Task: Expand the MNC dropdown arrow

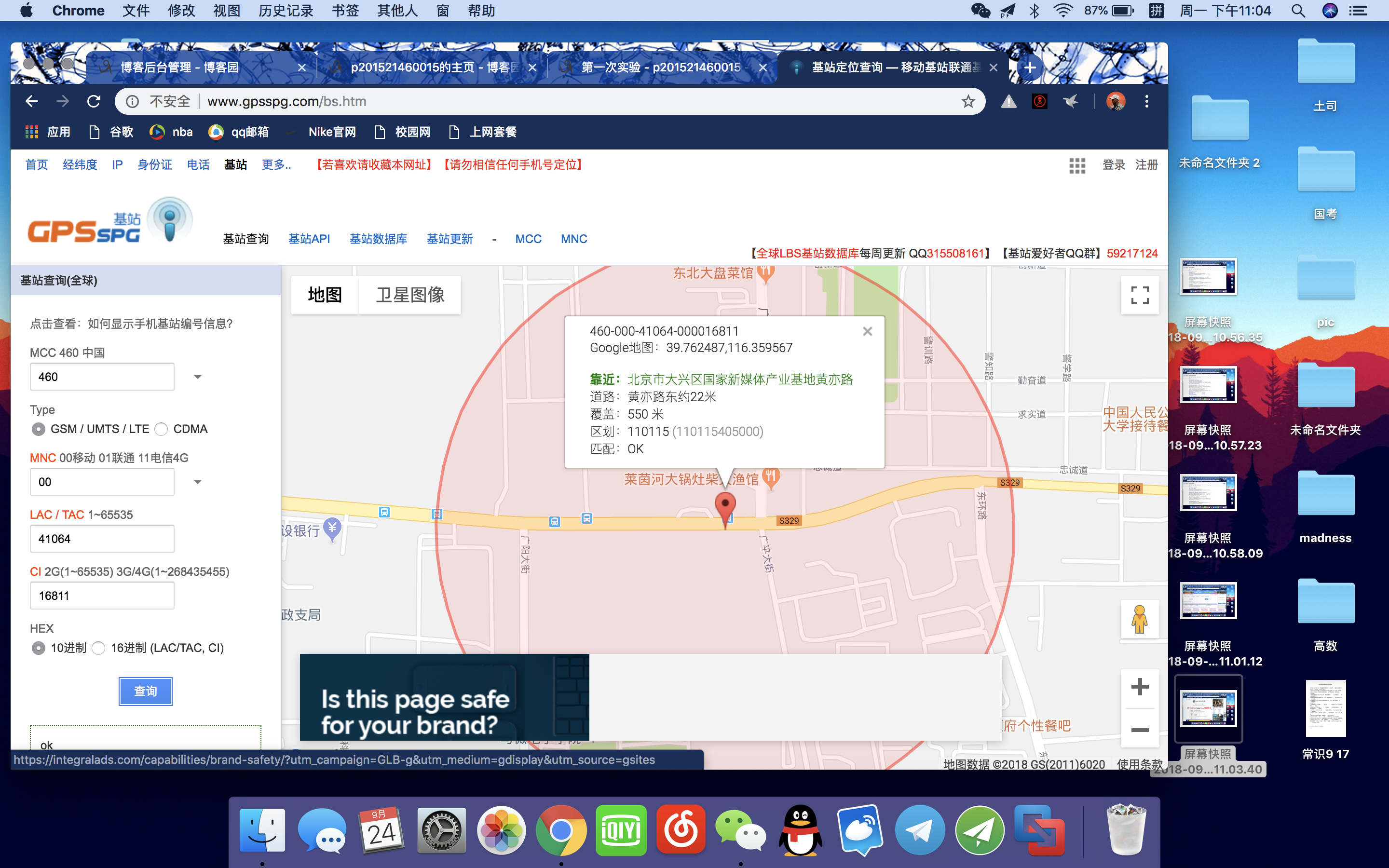Action: coord(197,482)
